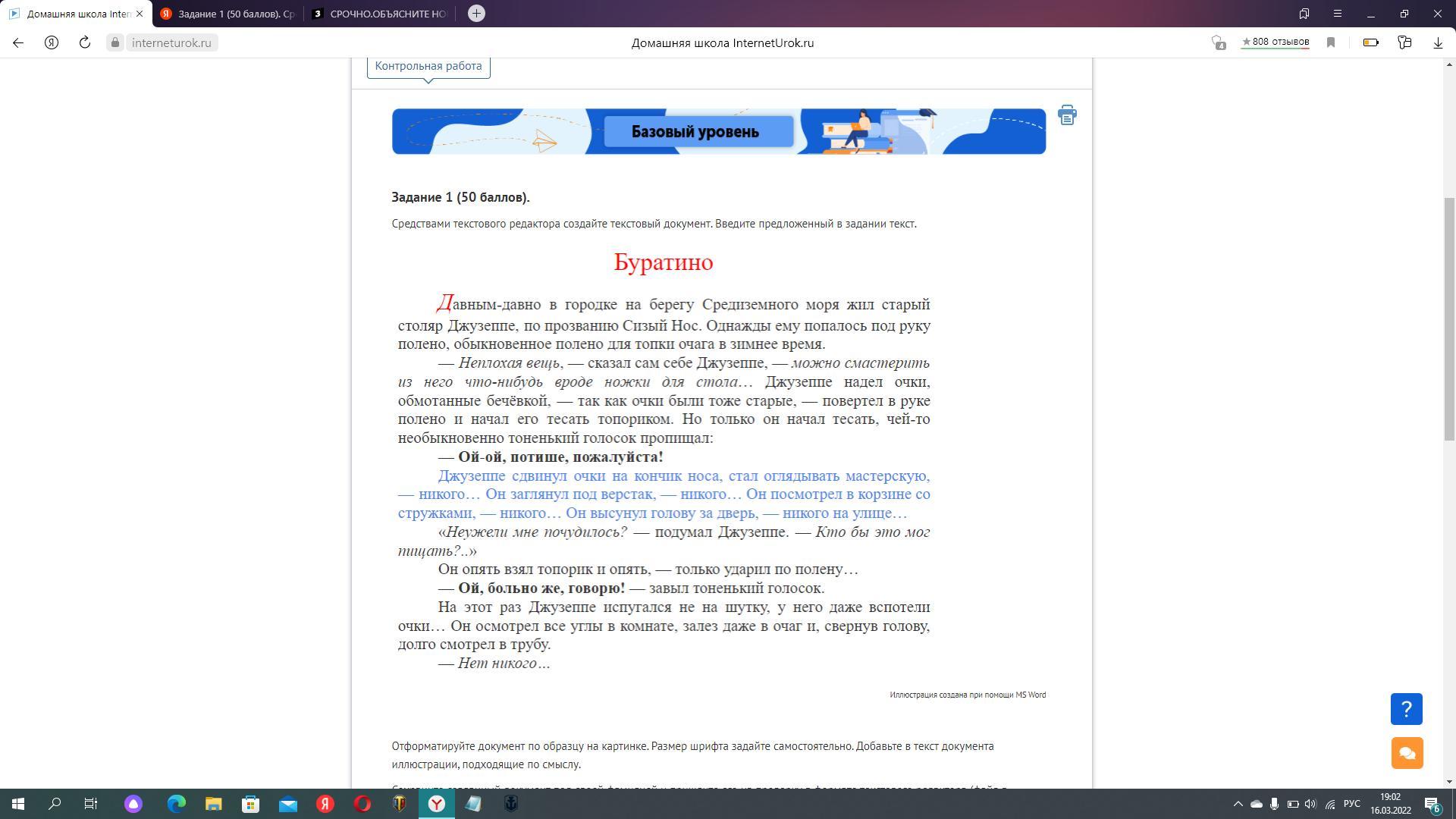
Task: Switch the РУС keyboard language indicator
Action: 1352,804
